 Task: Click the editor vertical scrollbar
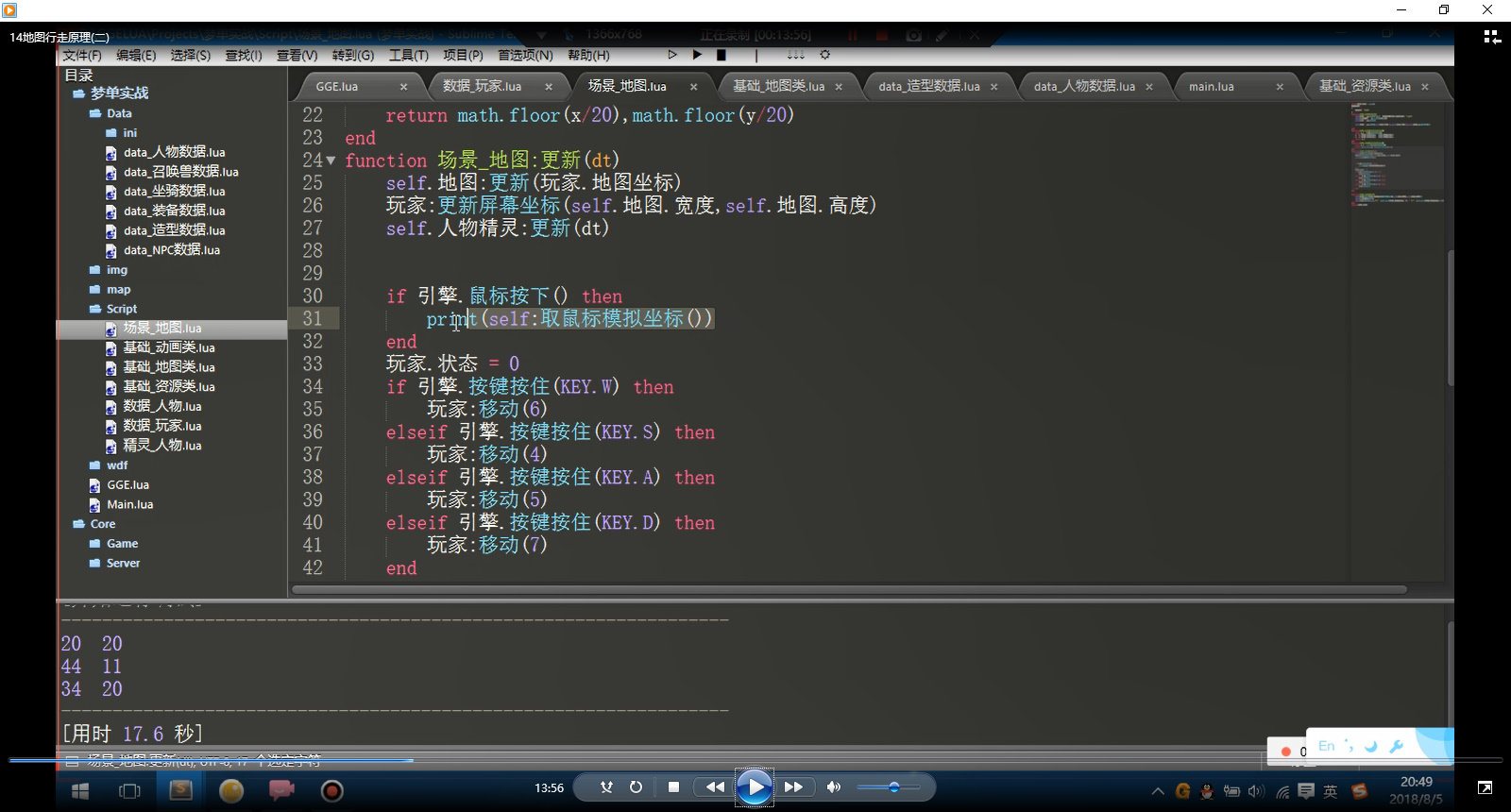(x=1450, y=316)
